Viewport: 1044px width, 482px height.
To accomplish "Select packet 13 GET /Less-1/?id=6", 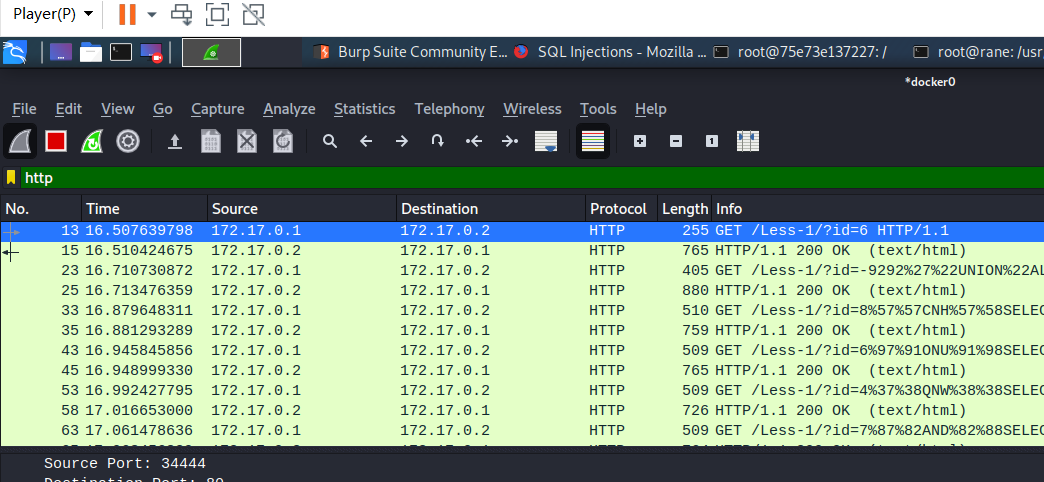I will 522,231.
